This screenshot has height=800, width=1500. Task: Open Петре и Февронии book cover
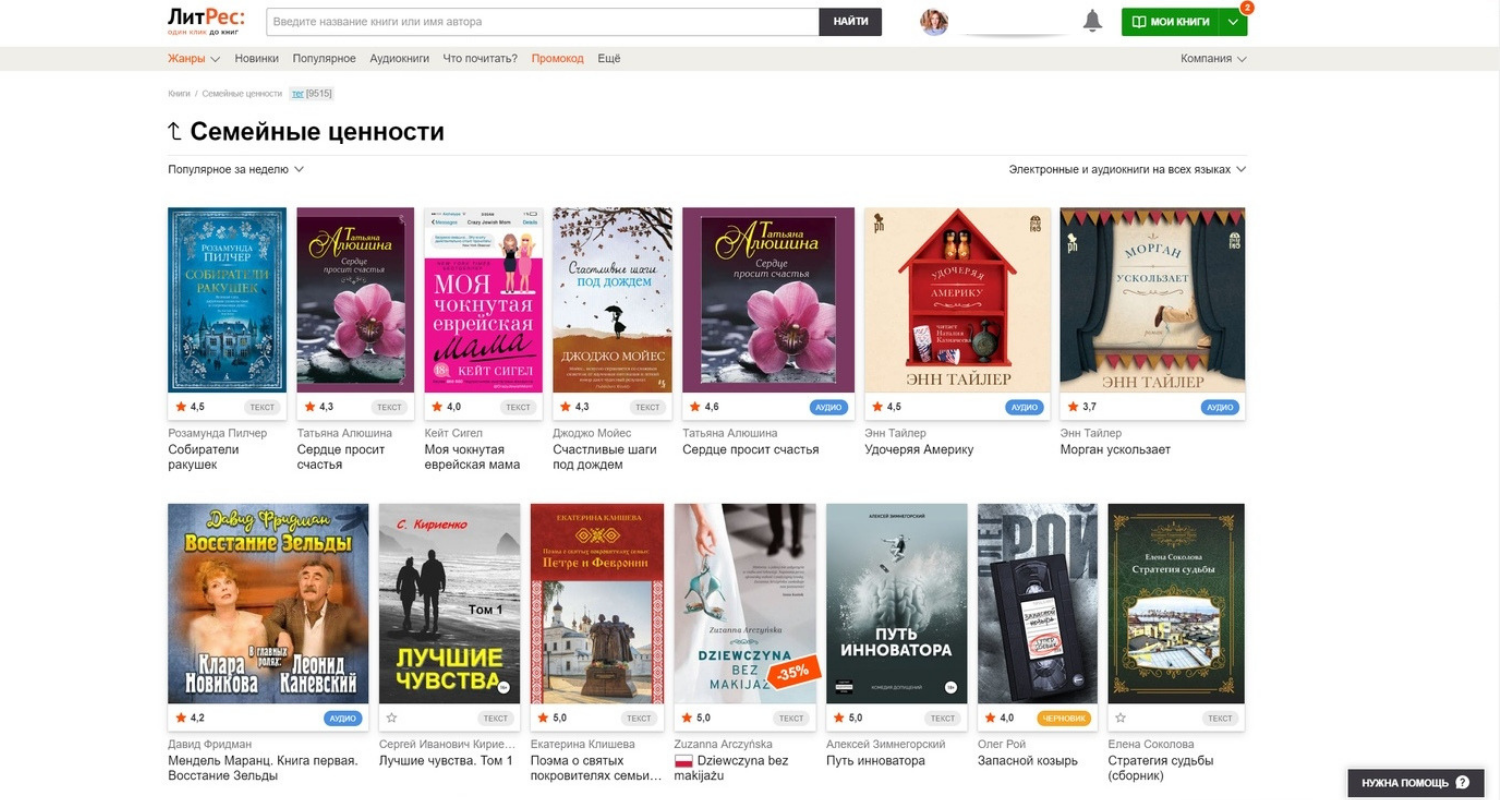coord(597,603)
